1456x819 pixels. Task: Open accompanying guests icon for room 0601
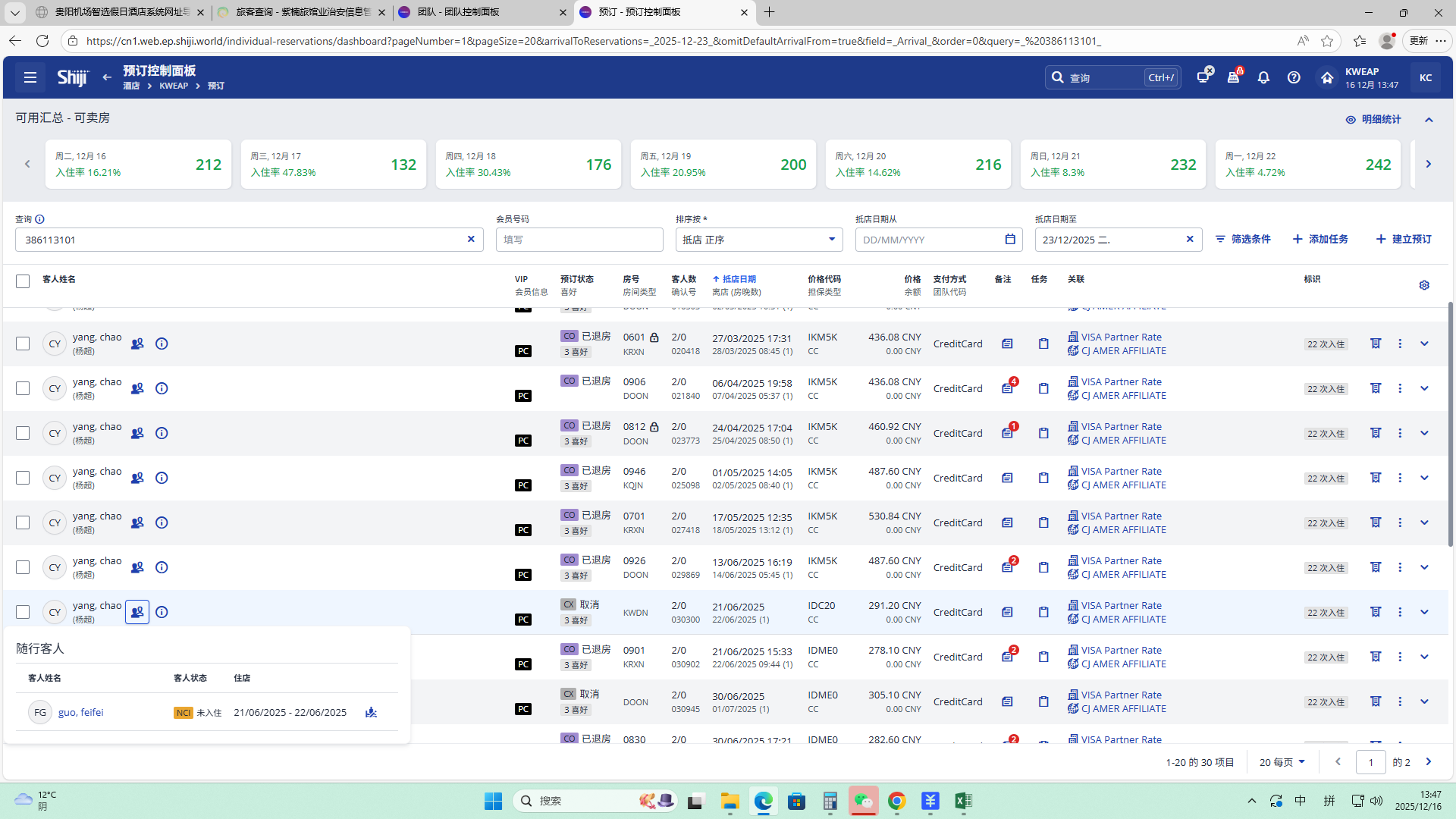pos(137,344)
